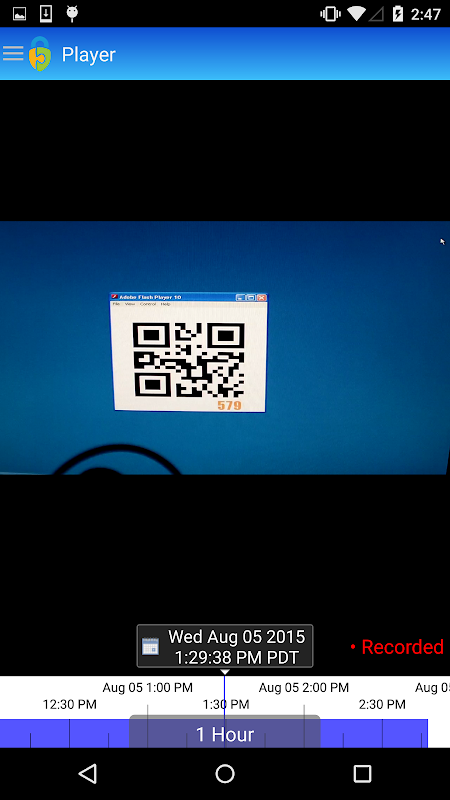The image size is (450, 800).
Task: Tap the 2:47 clock in status bar
Action: (x=426, y=14)
